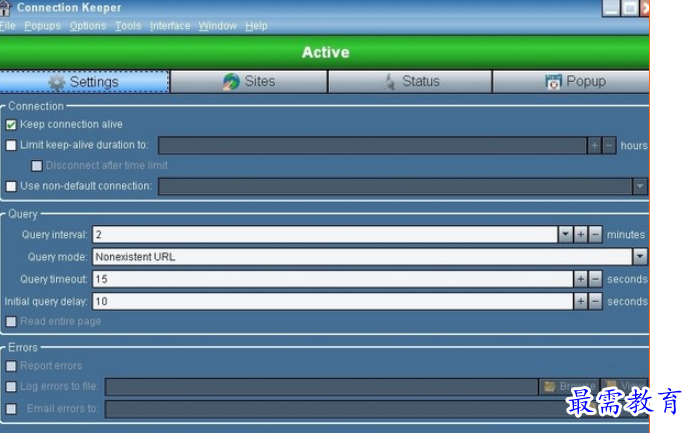Click the green Active status banner

pos(324,52)
